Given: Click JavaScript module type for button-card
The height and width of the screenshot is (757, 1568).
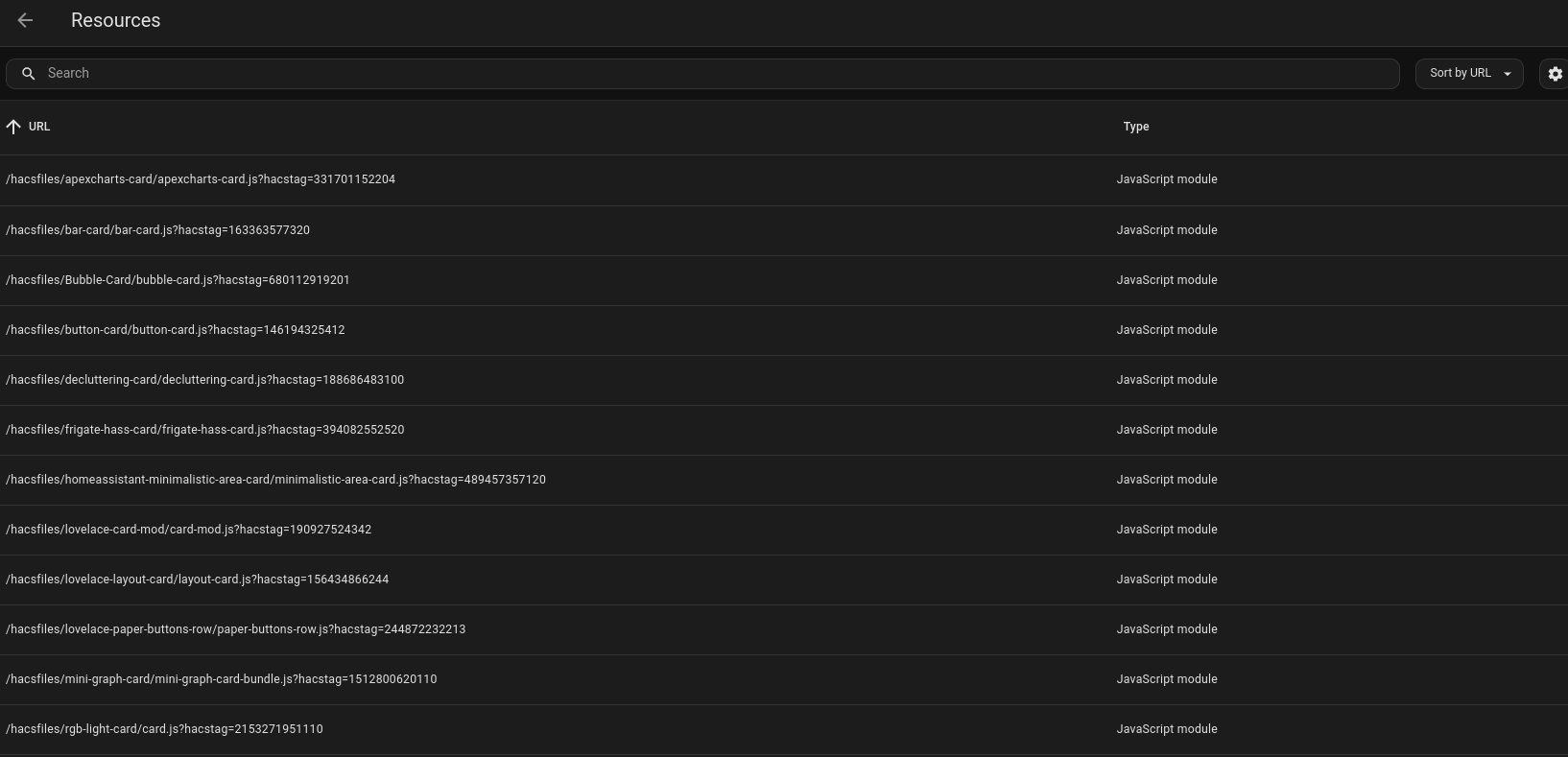Looking at the screenshot, I should pyautogui.click(x=1167, y=330).
